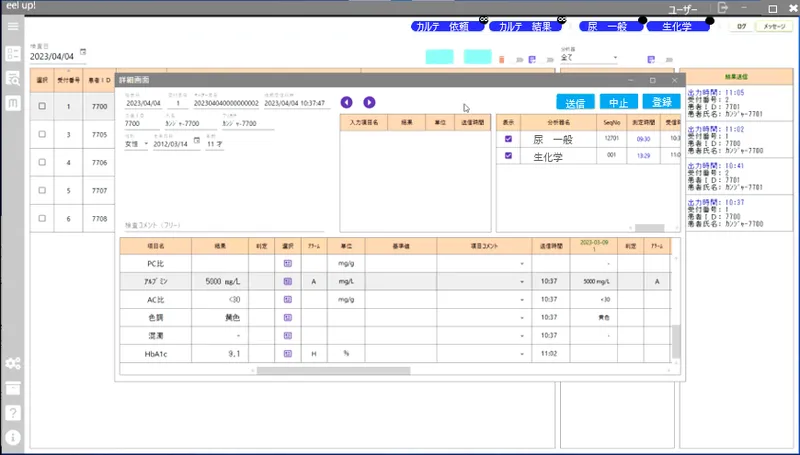Viewport: 800px width, 455px height.
Task: Uncheck the 尿 一般 display checkbox
Action: tap(509, 140)
